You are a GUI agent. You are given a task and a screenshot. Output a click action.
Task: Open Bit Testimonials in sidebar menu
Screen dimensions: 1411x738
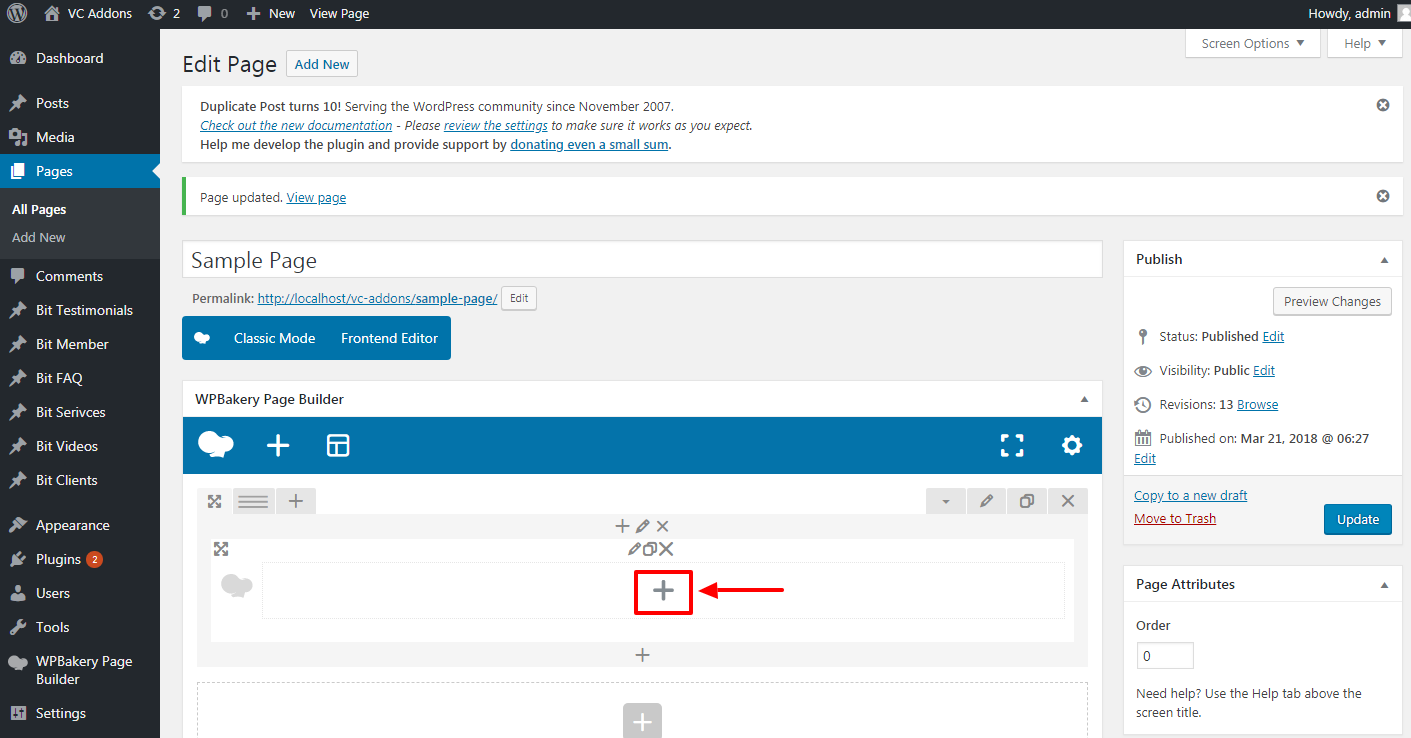pos(84,310)
